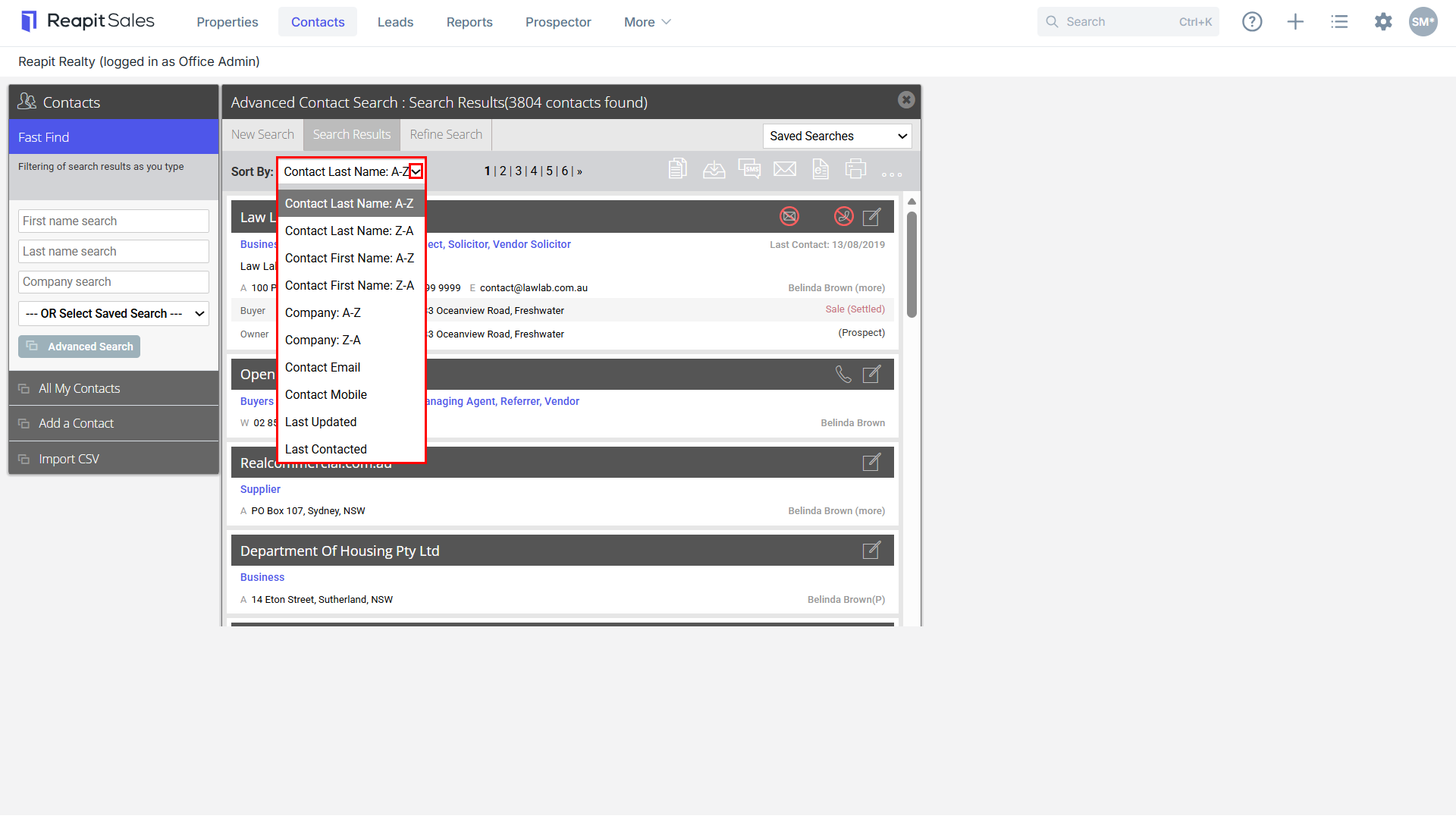Click the e-document icon in results toolbar
The image size is (1456, 819).
pos(821,168)
